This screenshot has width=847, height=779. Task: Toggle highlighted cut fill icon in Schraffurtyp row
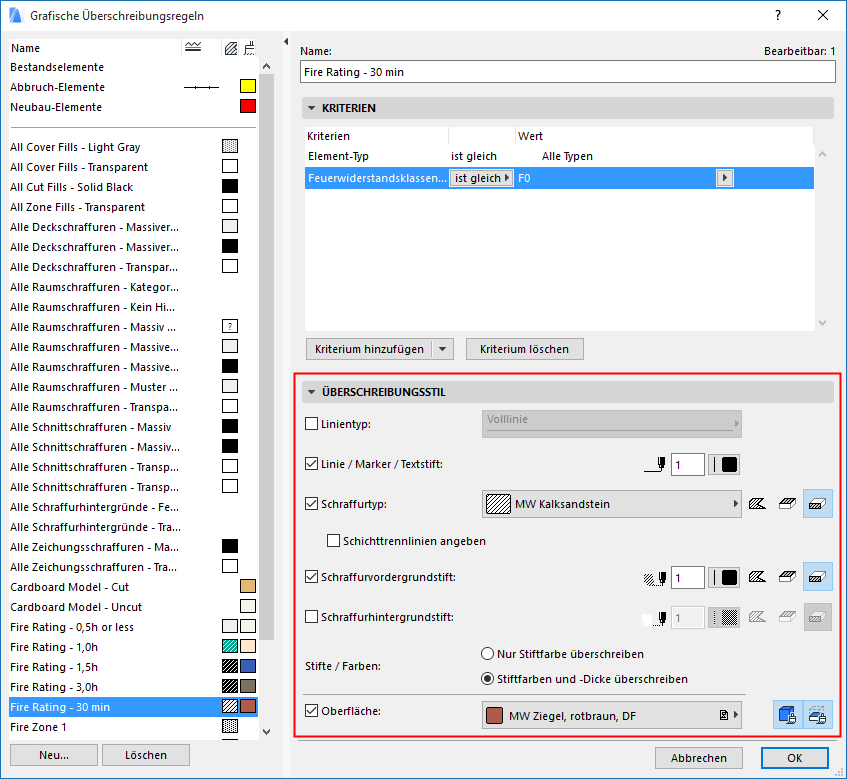coord(817,504)
